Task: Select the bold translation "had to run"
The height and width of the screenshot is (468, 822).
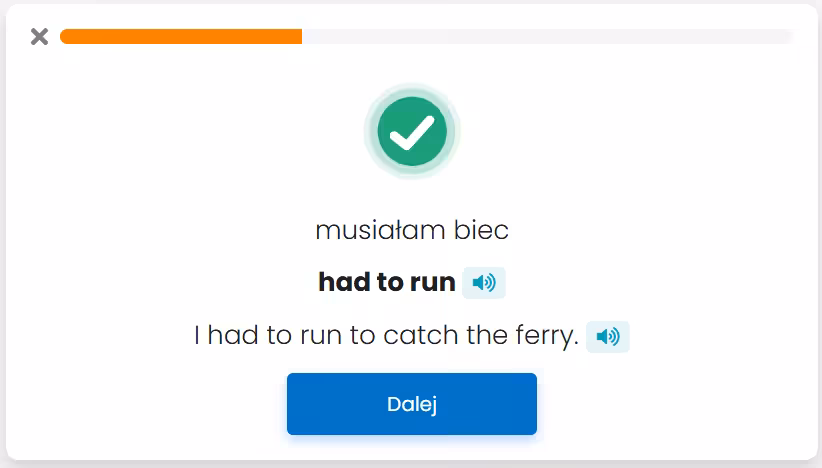Action: coord(387,283)
